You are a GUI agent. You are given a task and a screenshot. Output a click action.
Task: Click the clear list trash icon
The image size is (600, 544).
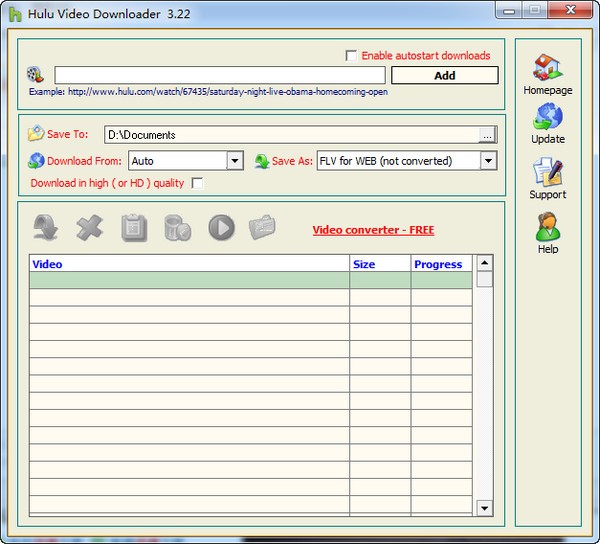tap(178, 228)
